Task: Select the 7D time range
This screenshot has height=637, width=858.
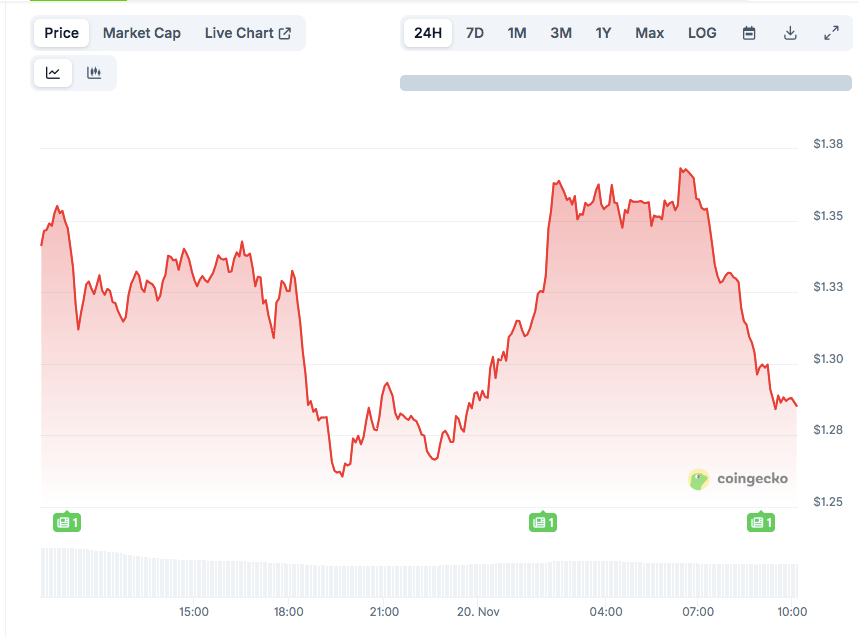Action: tap(475, 33)
